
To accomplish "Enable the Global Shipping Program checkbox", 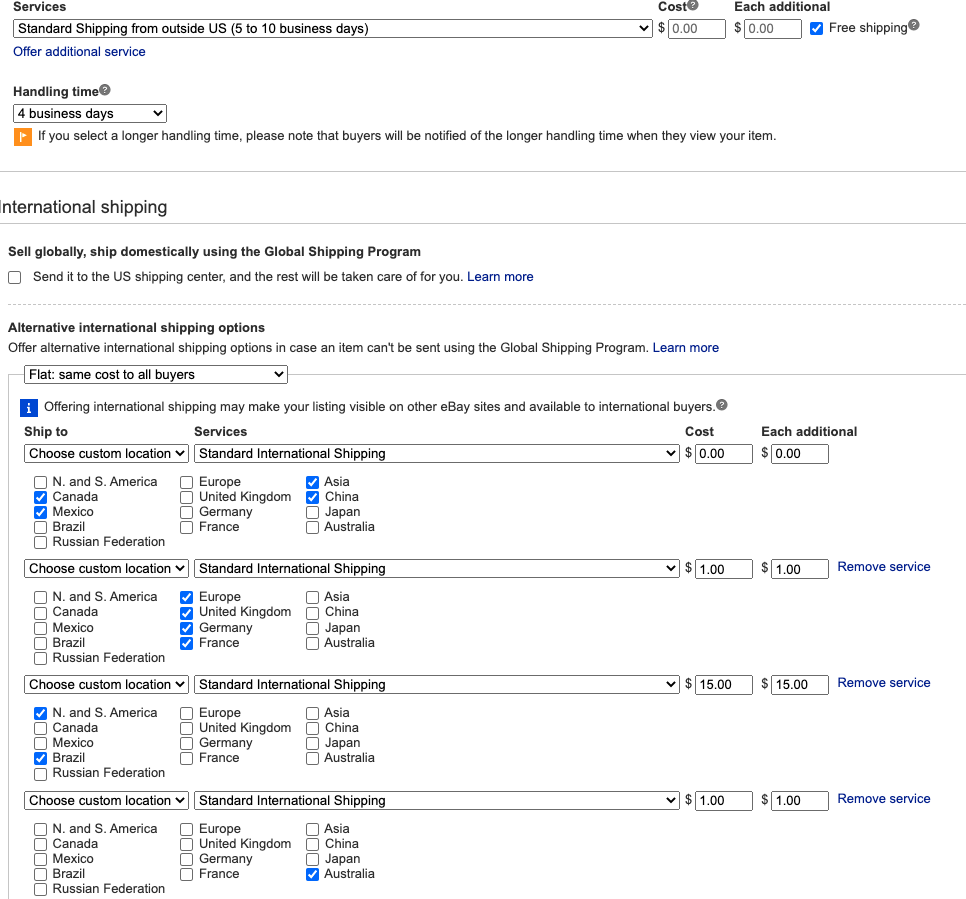I will click(x=15, y=277).
